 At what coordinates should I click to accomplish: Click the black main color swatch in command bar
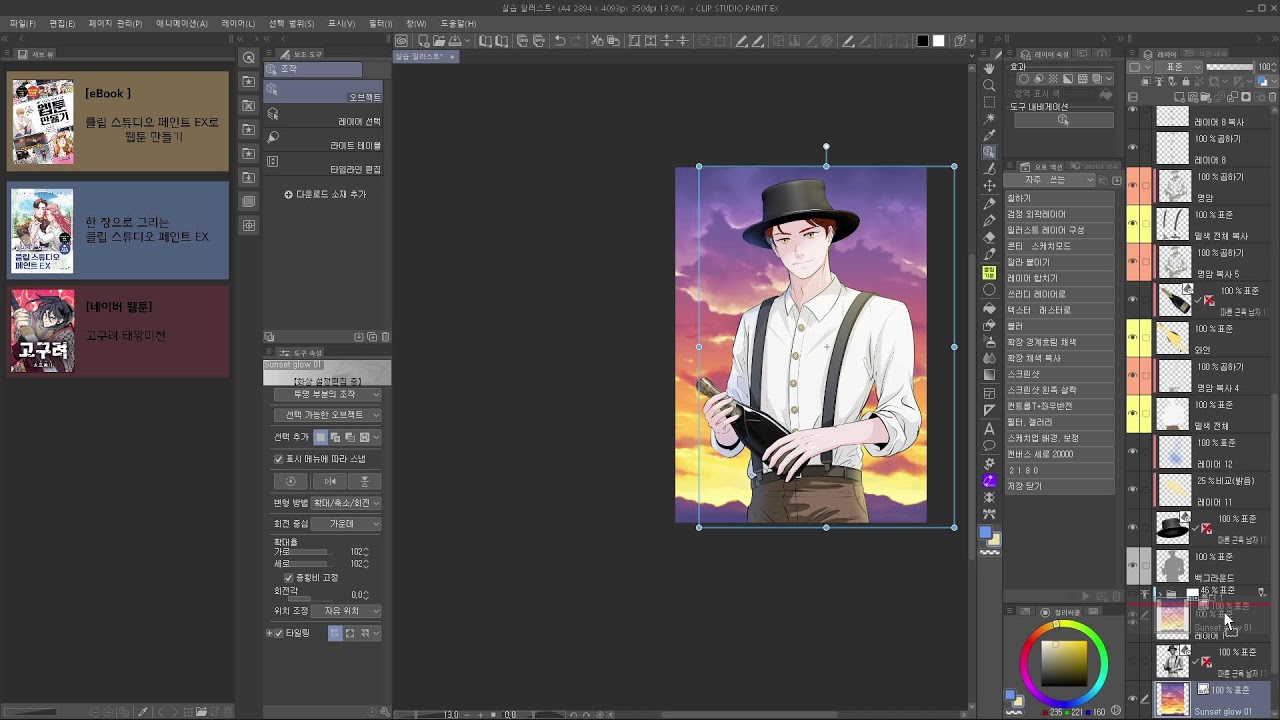pyautogui.click(x=923, y=41)
